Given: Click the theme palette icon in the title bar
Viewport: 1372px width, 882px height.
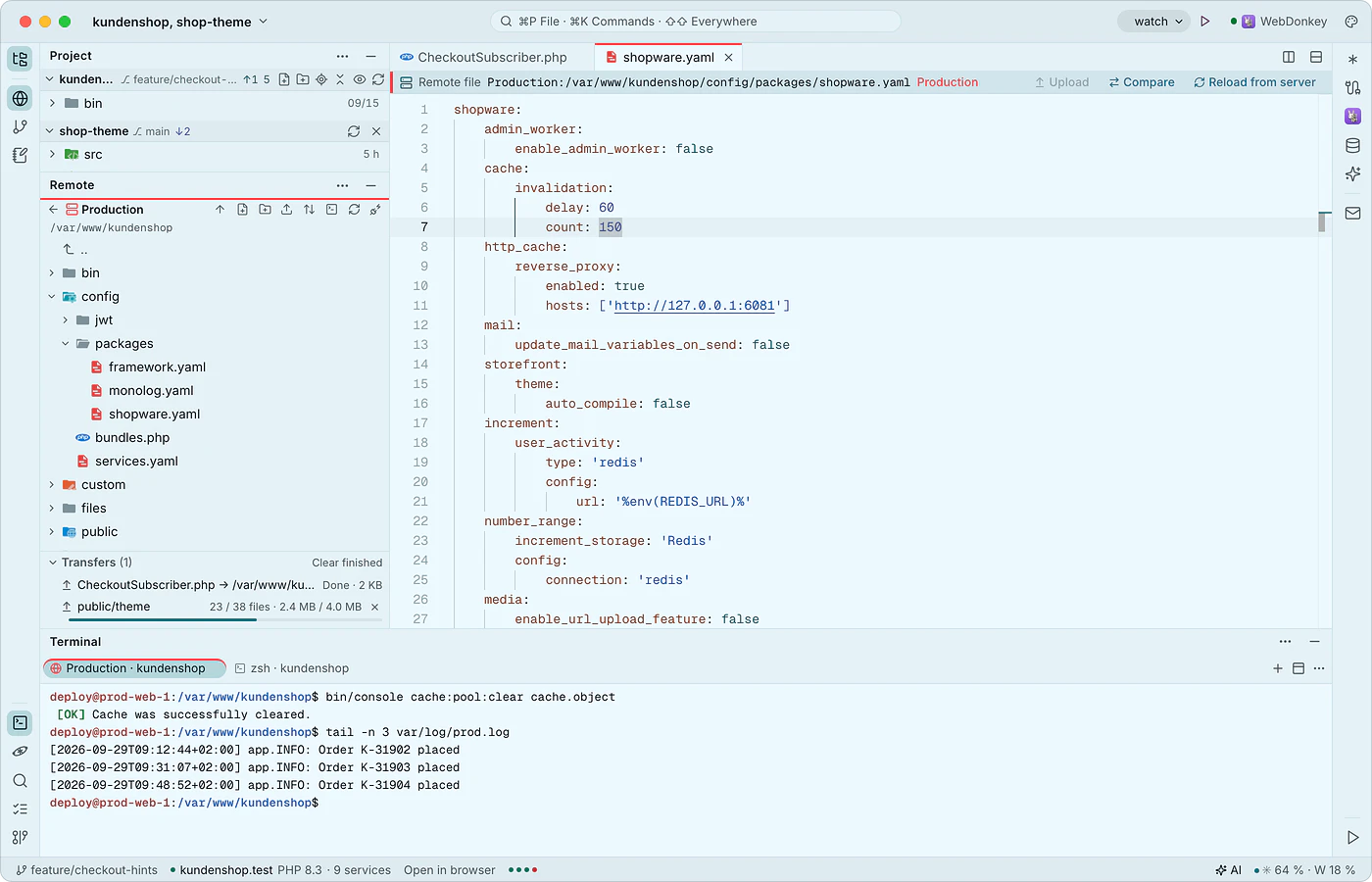Looking at the screenshot, I should click(x=1351, y=22).
